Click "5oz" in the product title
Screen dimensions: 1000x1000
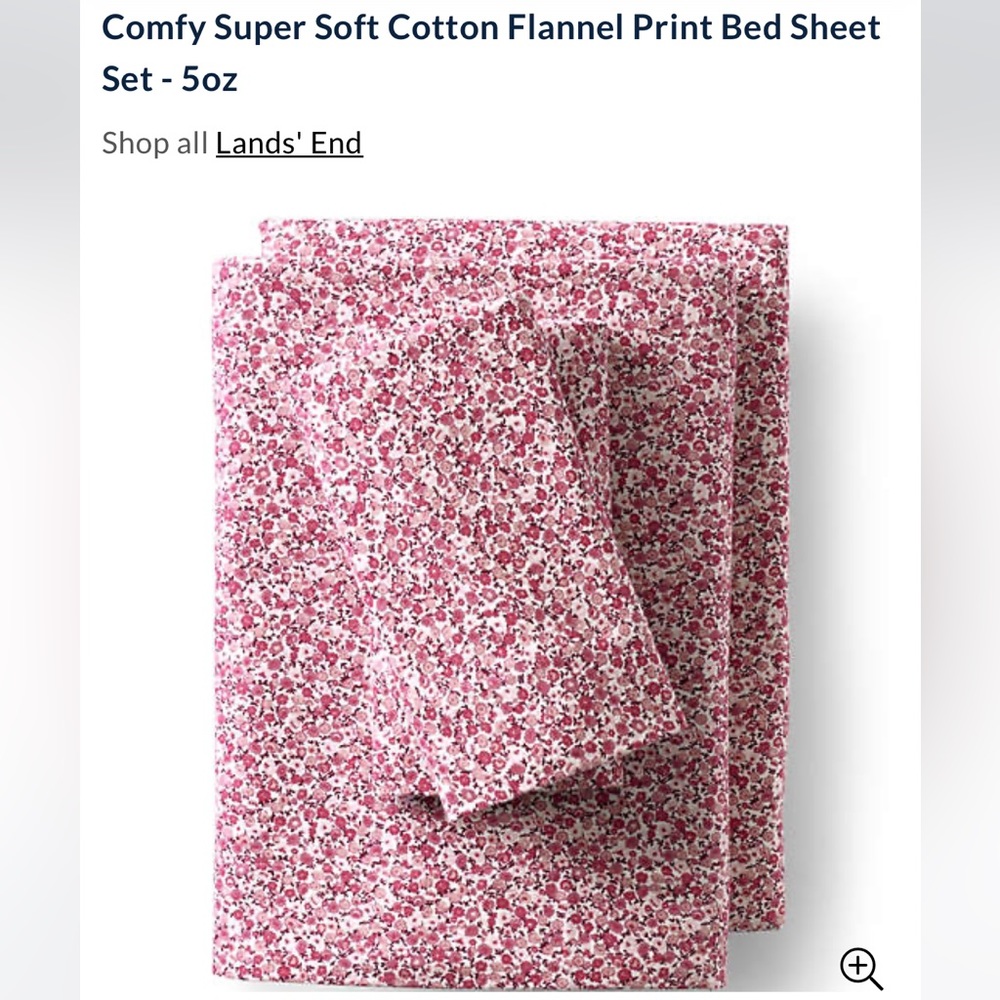pyautogui.click(x=209, y=79)
